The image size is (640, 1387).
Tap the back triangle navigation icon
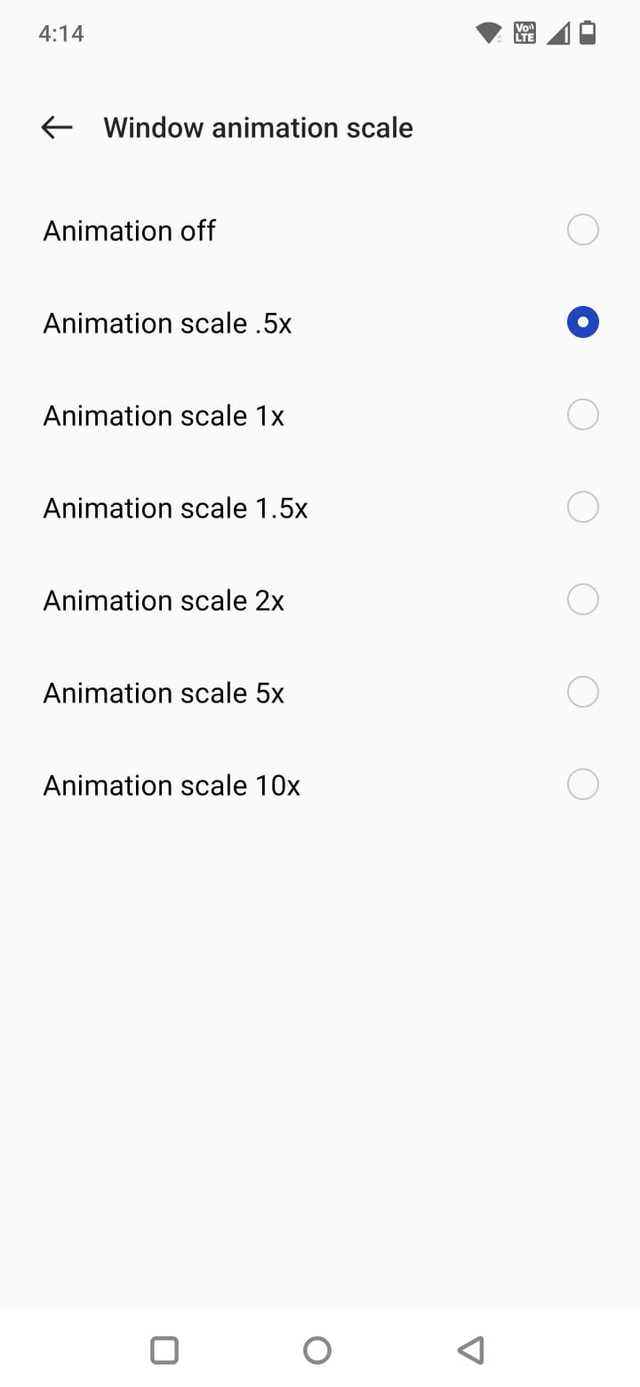click(x=470, y=1350)
